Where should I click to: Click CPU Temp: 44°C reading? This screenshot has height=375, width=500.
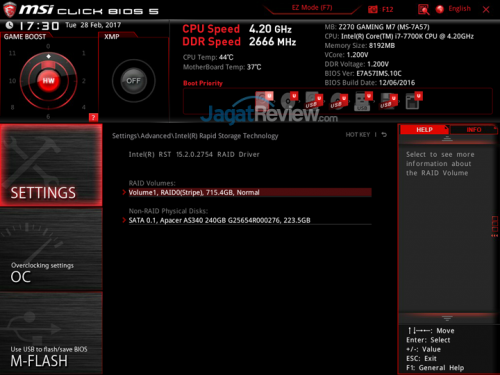coord(208,57)
